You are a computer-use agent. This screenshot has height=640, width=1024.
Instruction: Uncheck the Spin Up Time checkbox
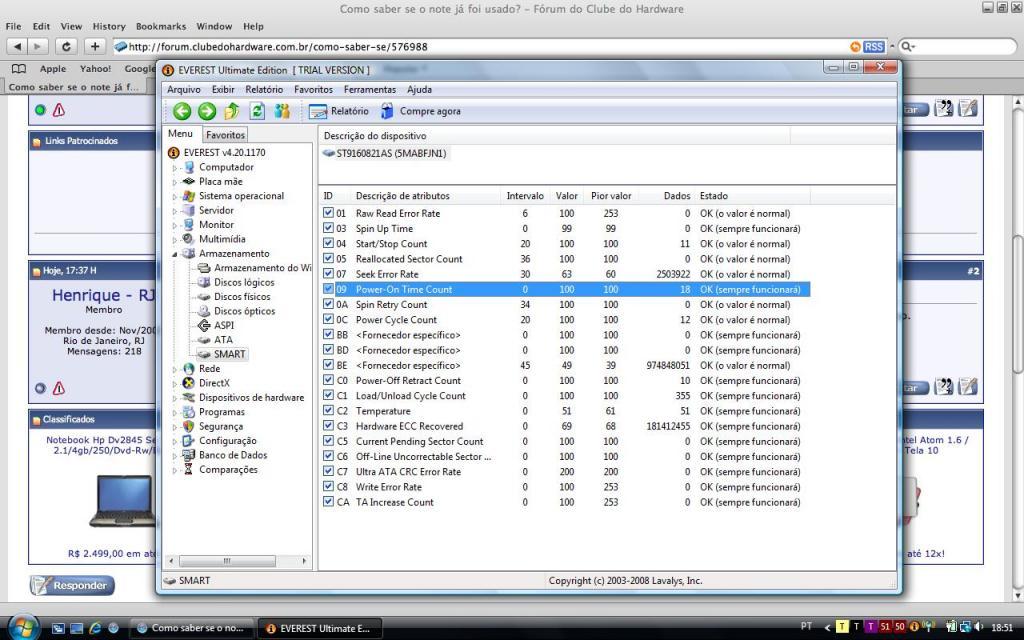328,228
